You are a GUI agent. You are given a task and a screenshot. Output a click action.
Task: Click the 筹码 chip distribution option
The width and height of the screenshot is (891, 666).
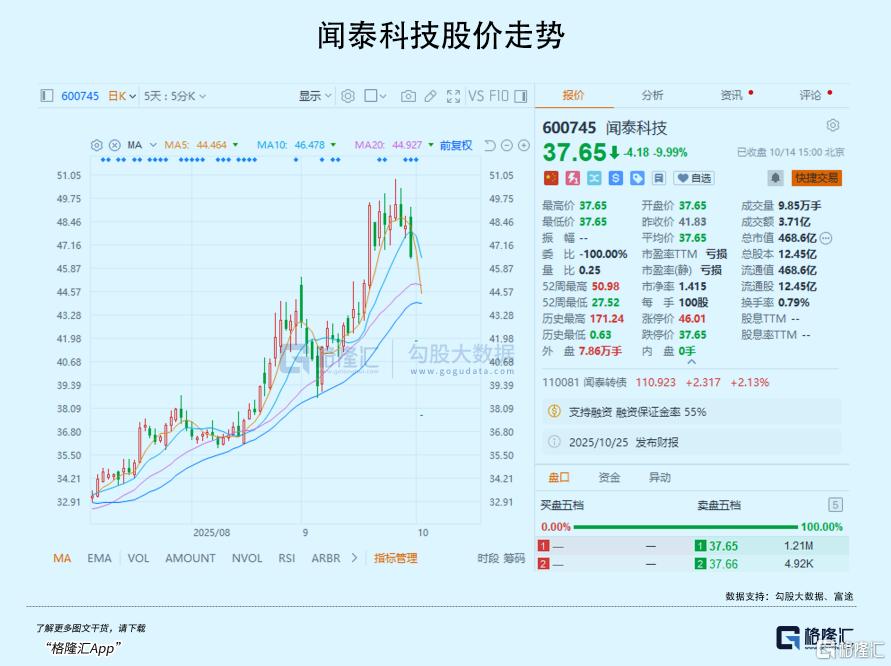(x=514, y=558)
